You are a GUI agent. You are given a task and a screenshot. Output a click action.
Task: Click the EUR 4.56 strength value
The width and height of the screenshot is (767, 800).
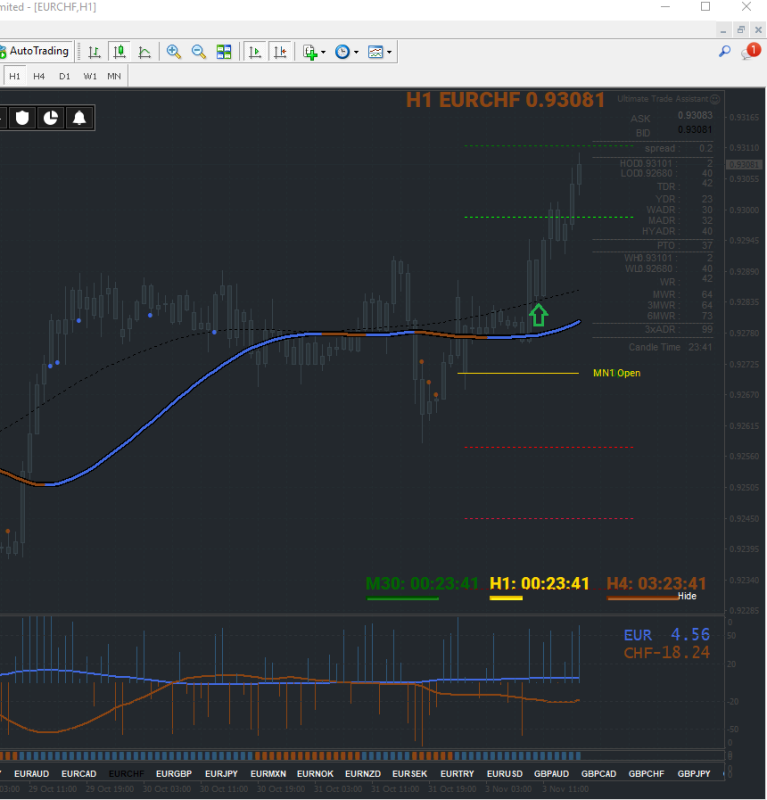[x=667, y=635]
